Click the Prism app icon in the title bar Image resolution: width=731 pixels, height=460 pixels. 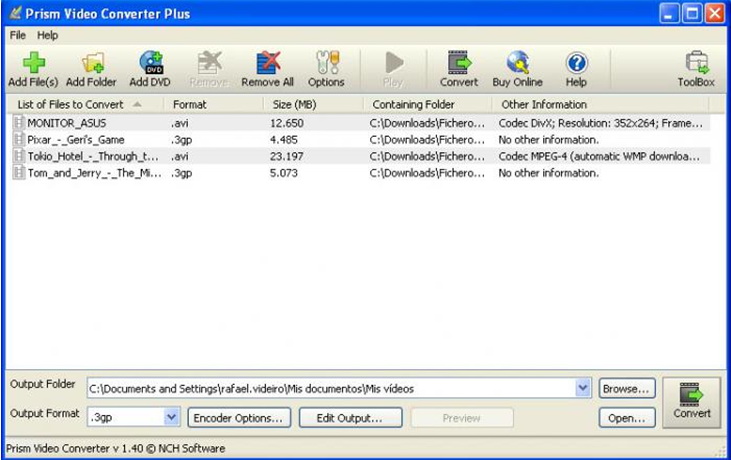click(x=15, y=13)
